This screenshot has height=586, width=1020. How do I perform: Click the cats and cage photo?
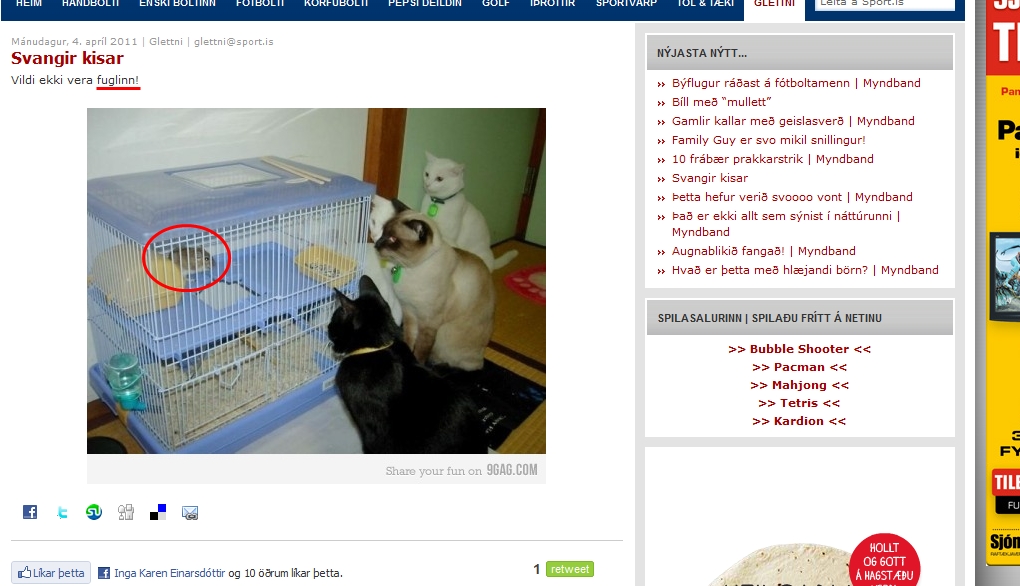pos(316,281)
